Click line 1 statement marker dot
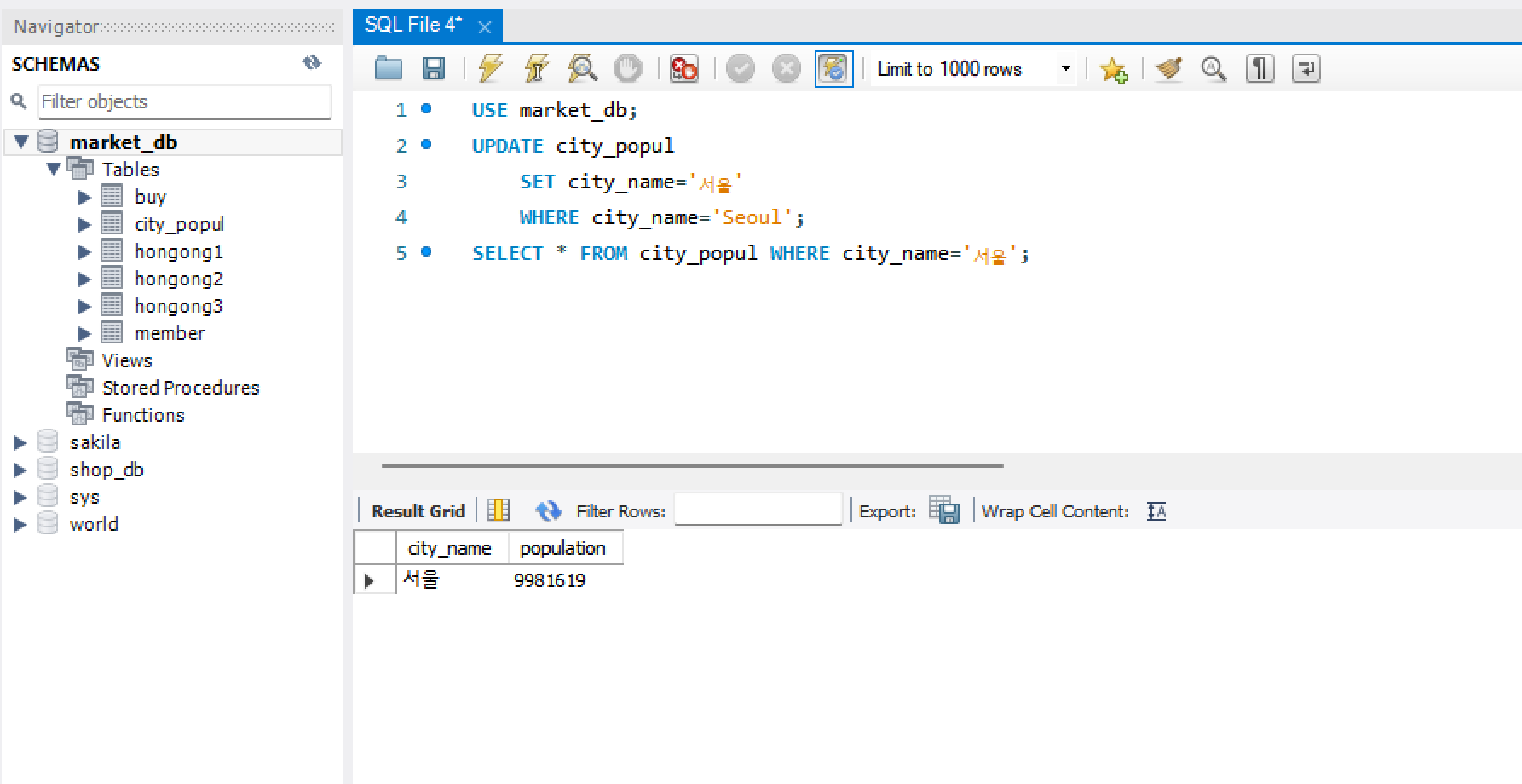Viewport: 1522px width, 784px height. pyautogui.click(x=426, y=109)
